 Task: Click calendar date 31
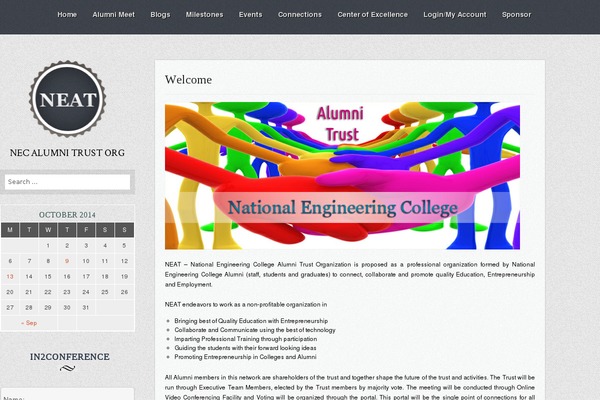[x=86, y=307]
